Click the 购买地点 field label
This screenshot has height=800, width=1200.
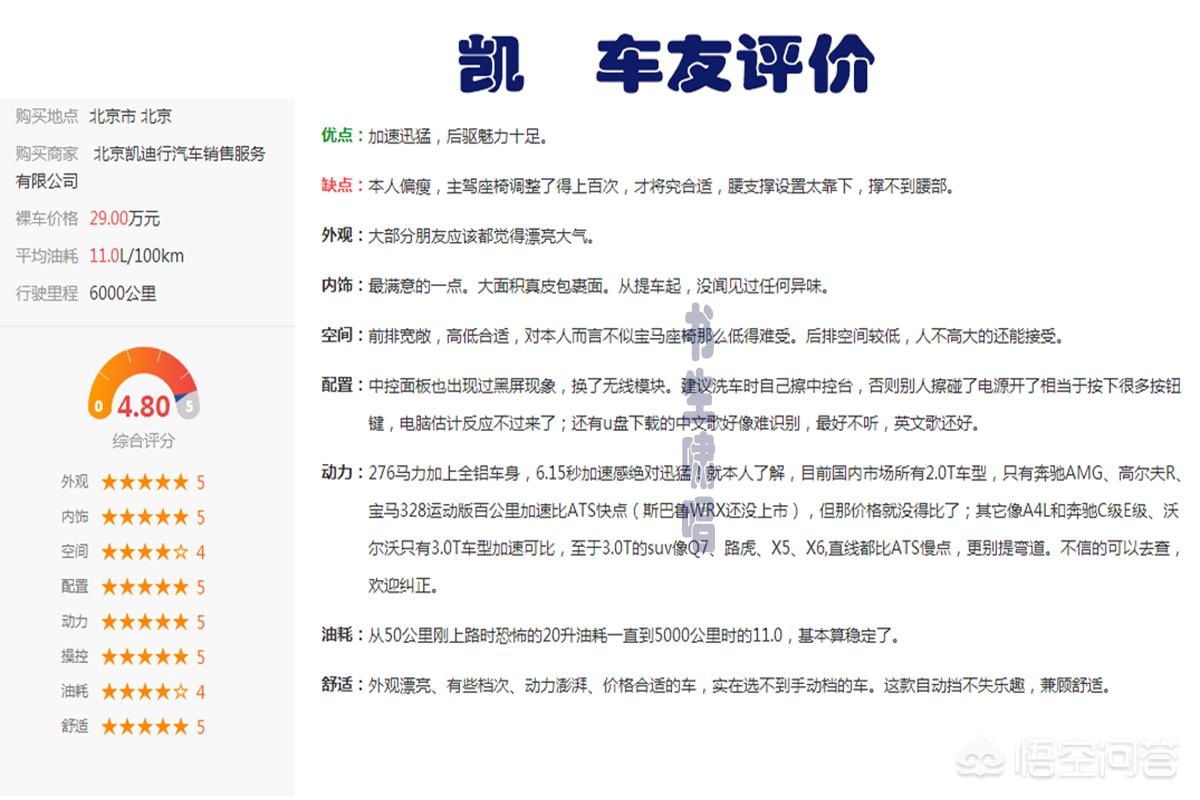pyautogui.click(x=46, y=116)
